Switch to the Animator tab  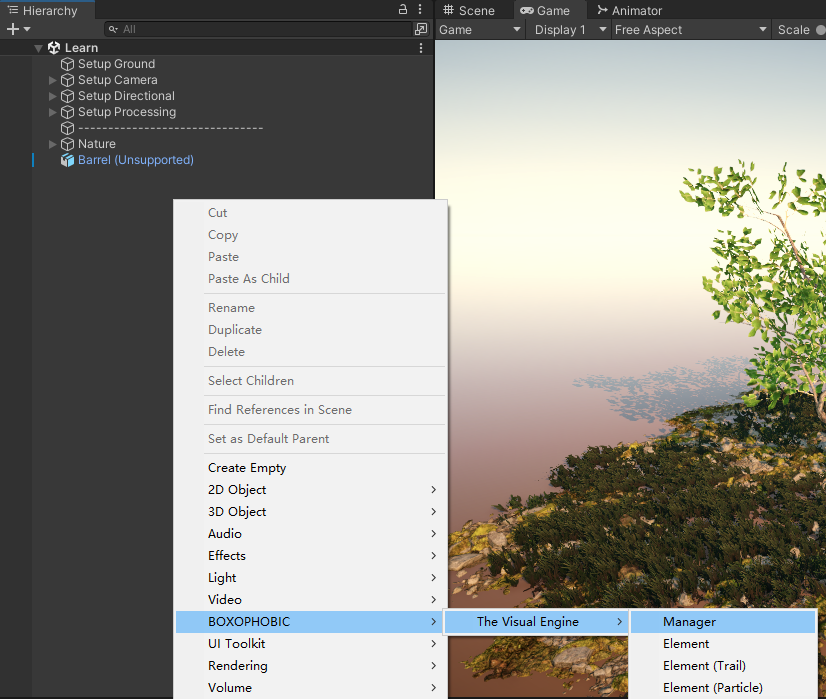(x=630, y=11)
